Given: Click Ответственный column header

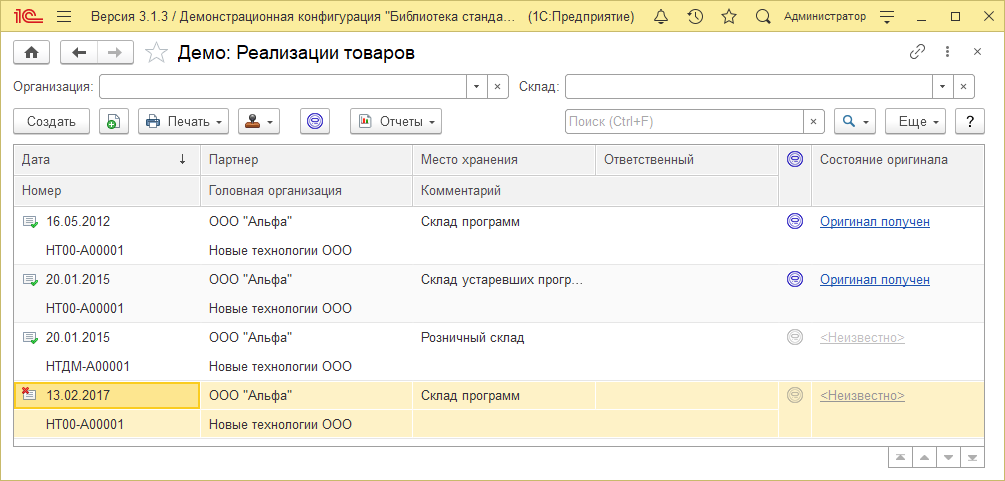Looking at the screenshot, I should (687, 160).
